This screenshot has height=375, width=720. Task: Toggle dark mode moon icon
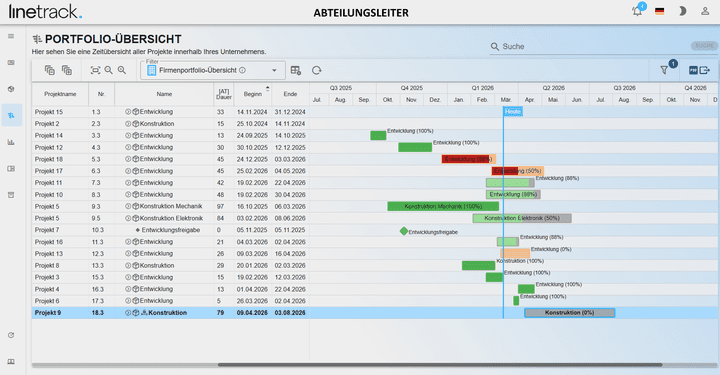(x=682, y=11)
